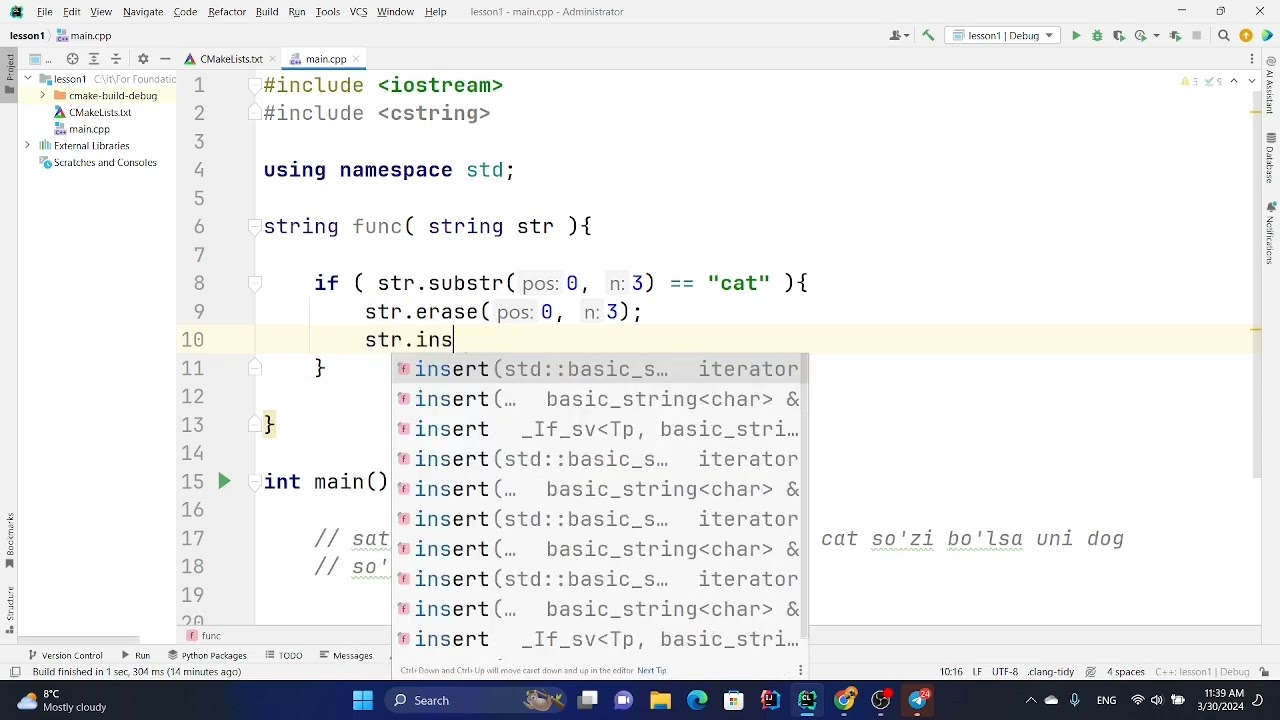
Task: Open the Database side panel
Action: point(1271,158)
